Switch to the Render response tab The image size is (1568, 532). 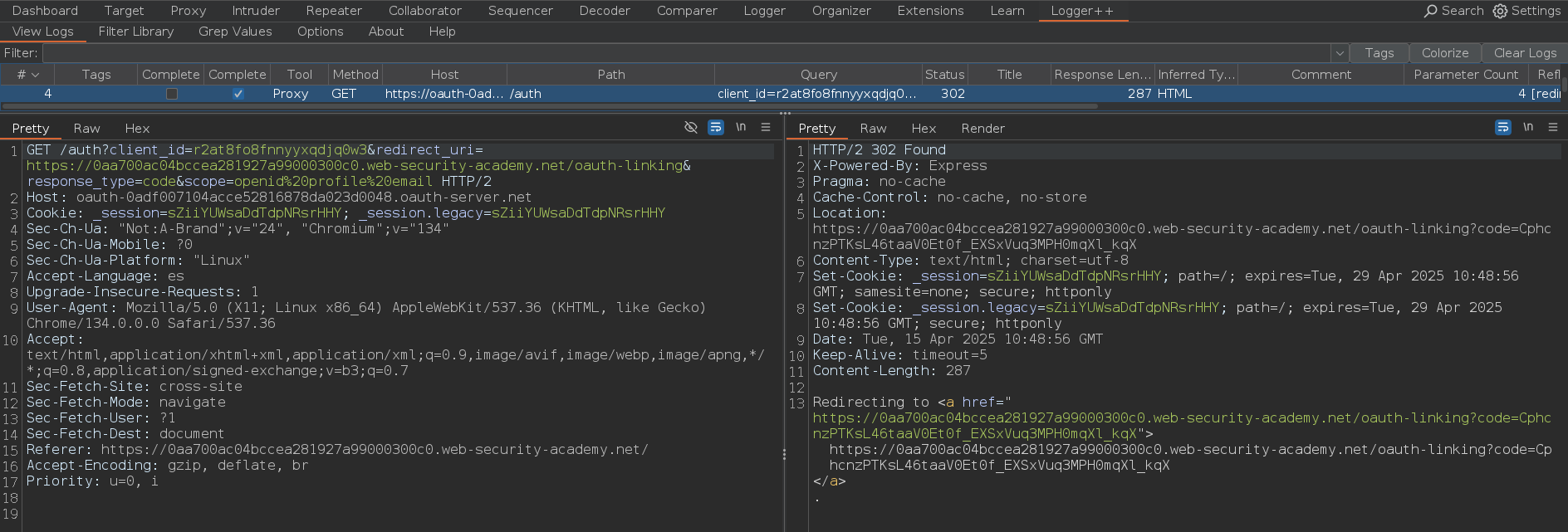(982, 129)
